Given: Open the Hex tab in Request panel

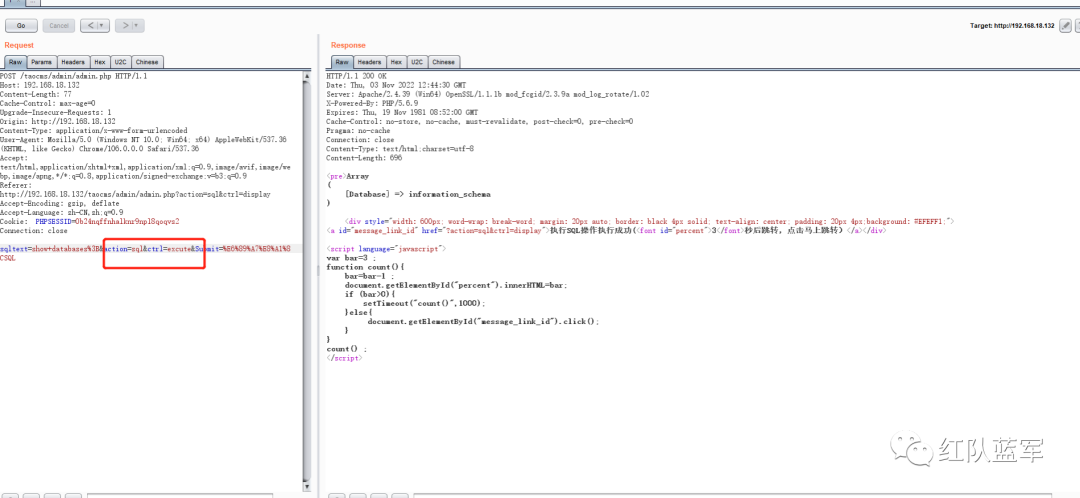Looking at the screenshot, I should pyautogui.click(x=100, y=62).
